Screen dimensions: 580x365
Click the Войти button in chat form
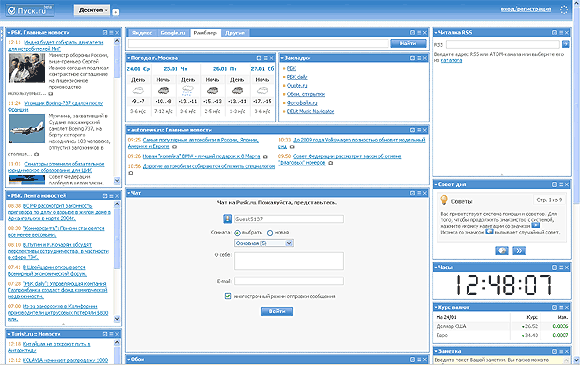click(x=277, y=311)
